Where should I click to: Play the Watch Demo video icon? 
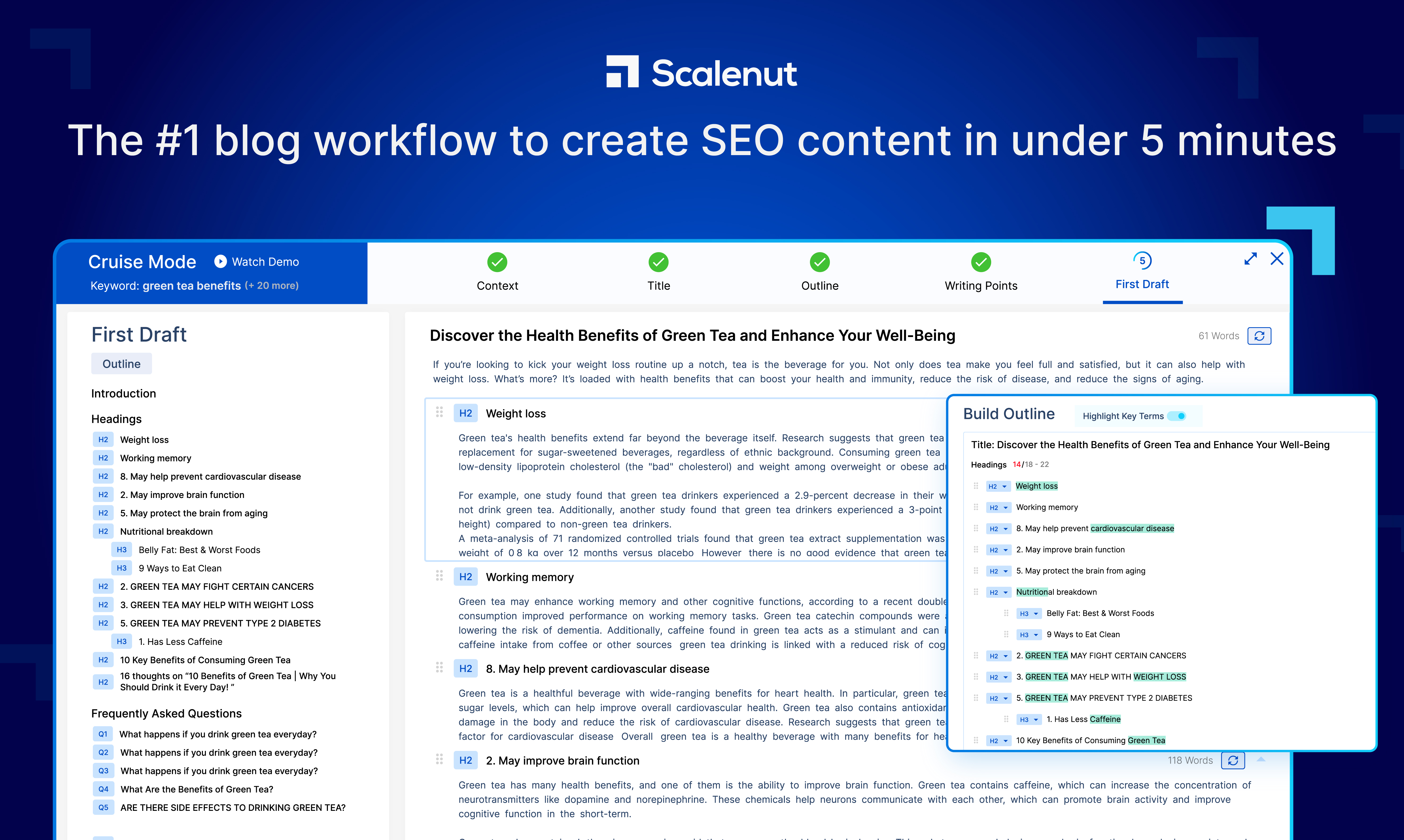(x=220, y=261)
